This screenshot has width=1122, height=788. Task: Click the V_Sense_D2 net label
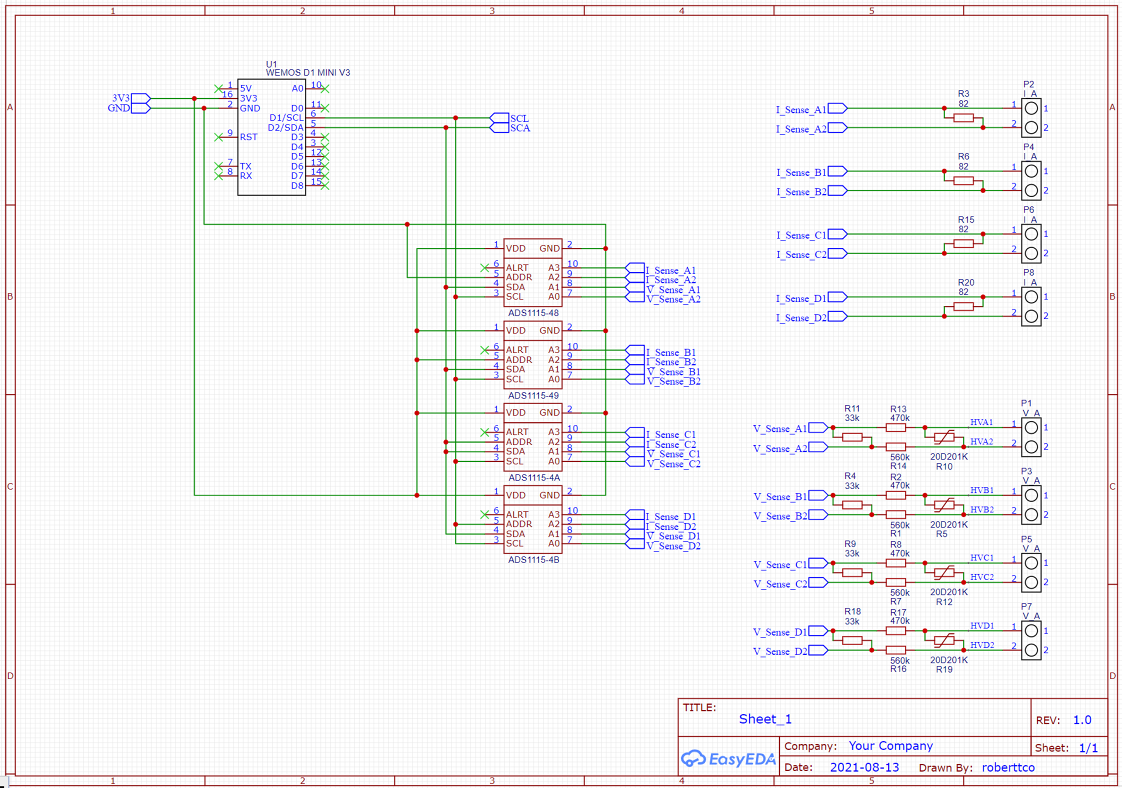click(780, 650)
